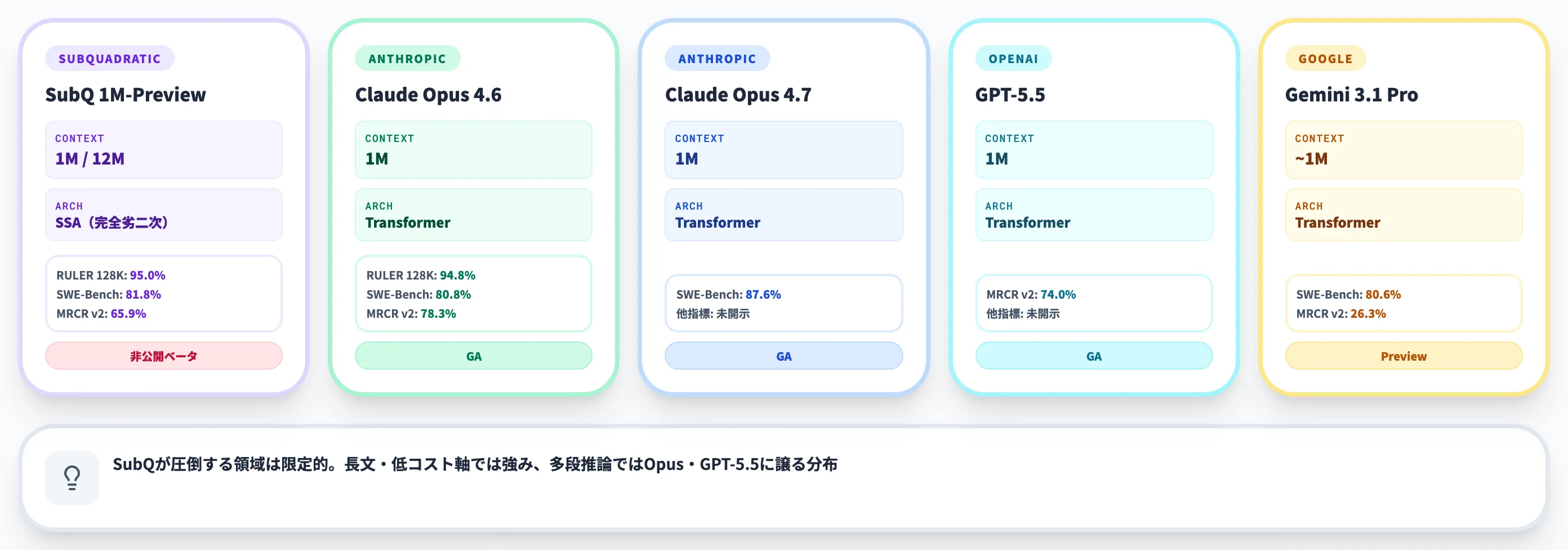Click the Transformer arch value for Gemini 3.1 Pro
Image resolution: width=1568 pixels, height=550 pixels.
1338,223
